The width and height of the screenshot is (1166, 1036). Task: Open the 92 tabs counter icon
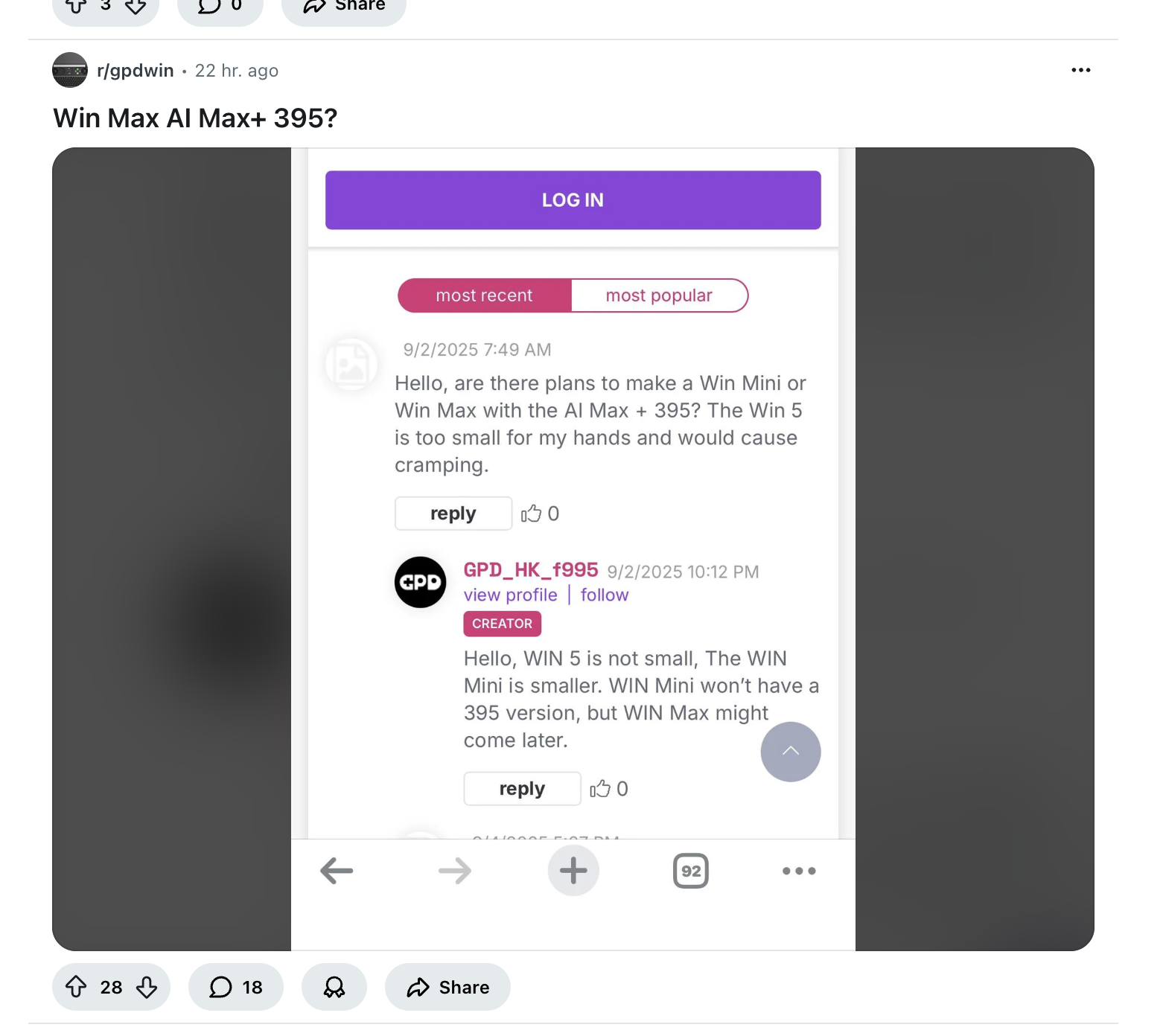coord(691,871)
